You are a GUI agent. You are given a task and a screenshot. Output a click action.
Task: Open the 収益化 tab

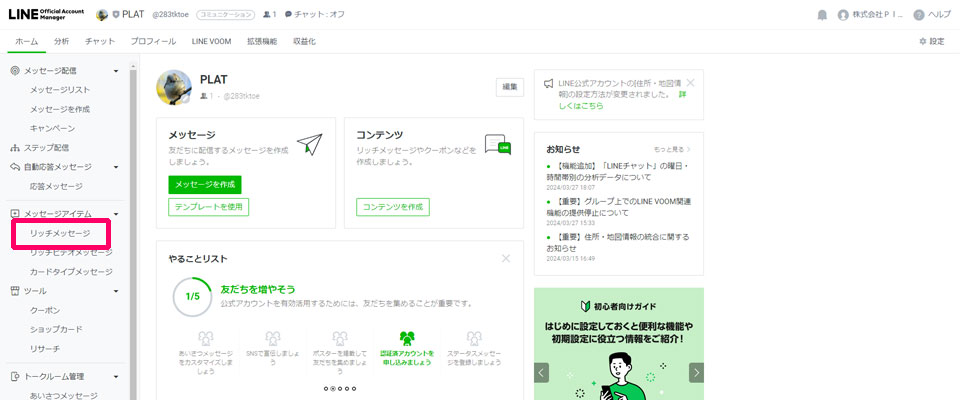(x=304, y=42)
